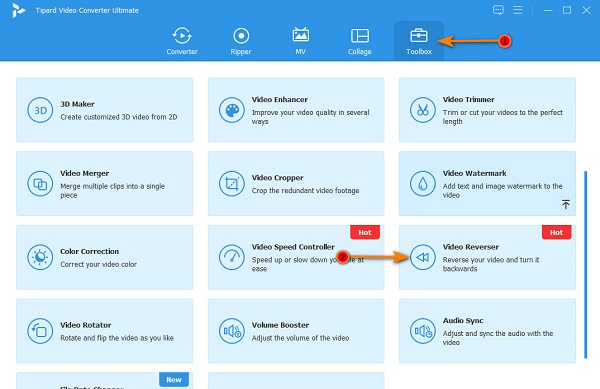Open the MV tab

click(300, 41)
